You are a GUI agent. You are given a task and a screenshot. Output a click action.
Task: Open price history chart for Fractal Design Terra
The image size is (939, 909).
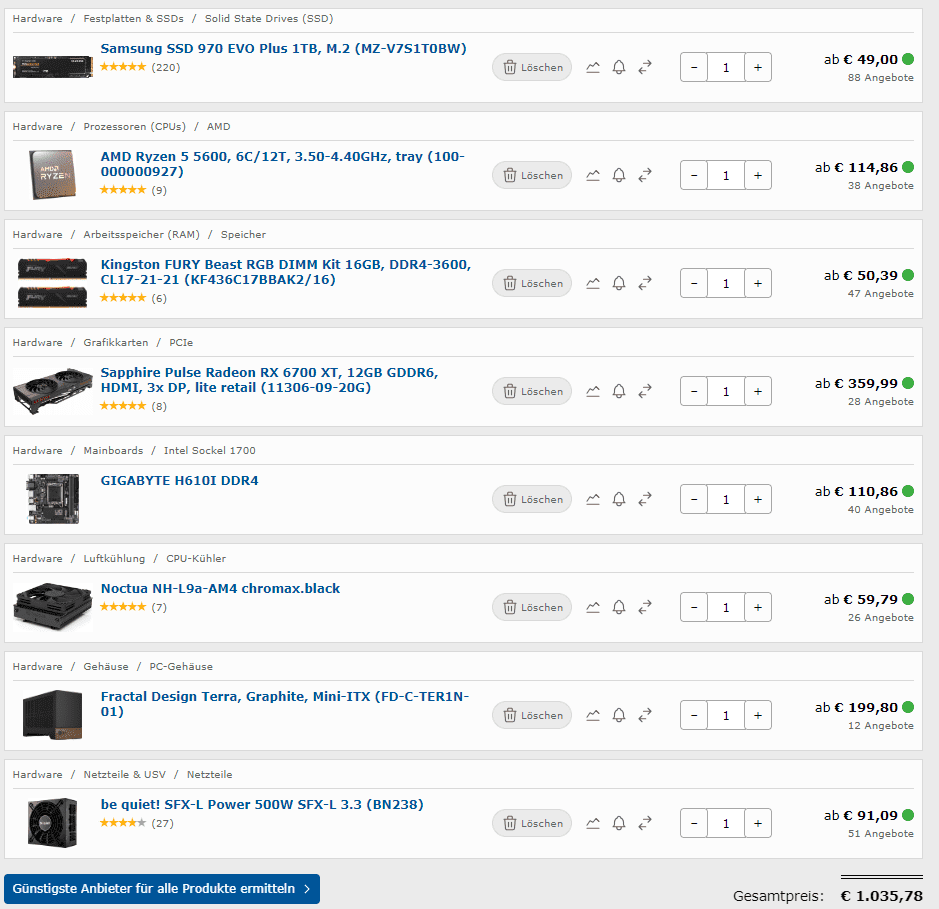click(593, 715)
